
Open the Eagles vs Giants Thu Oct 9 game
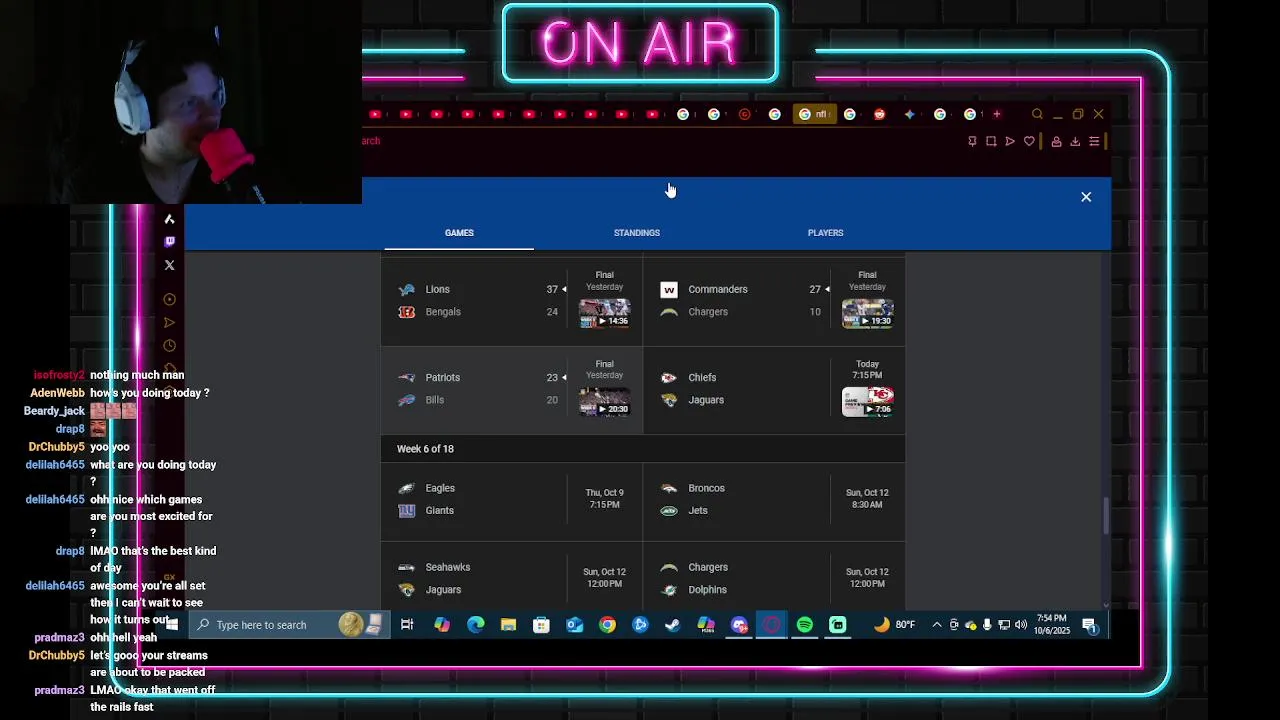[x=512, y=499]
